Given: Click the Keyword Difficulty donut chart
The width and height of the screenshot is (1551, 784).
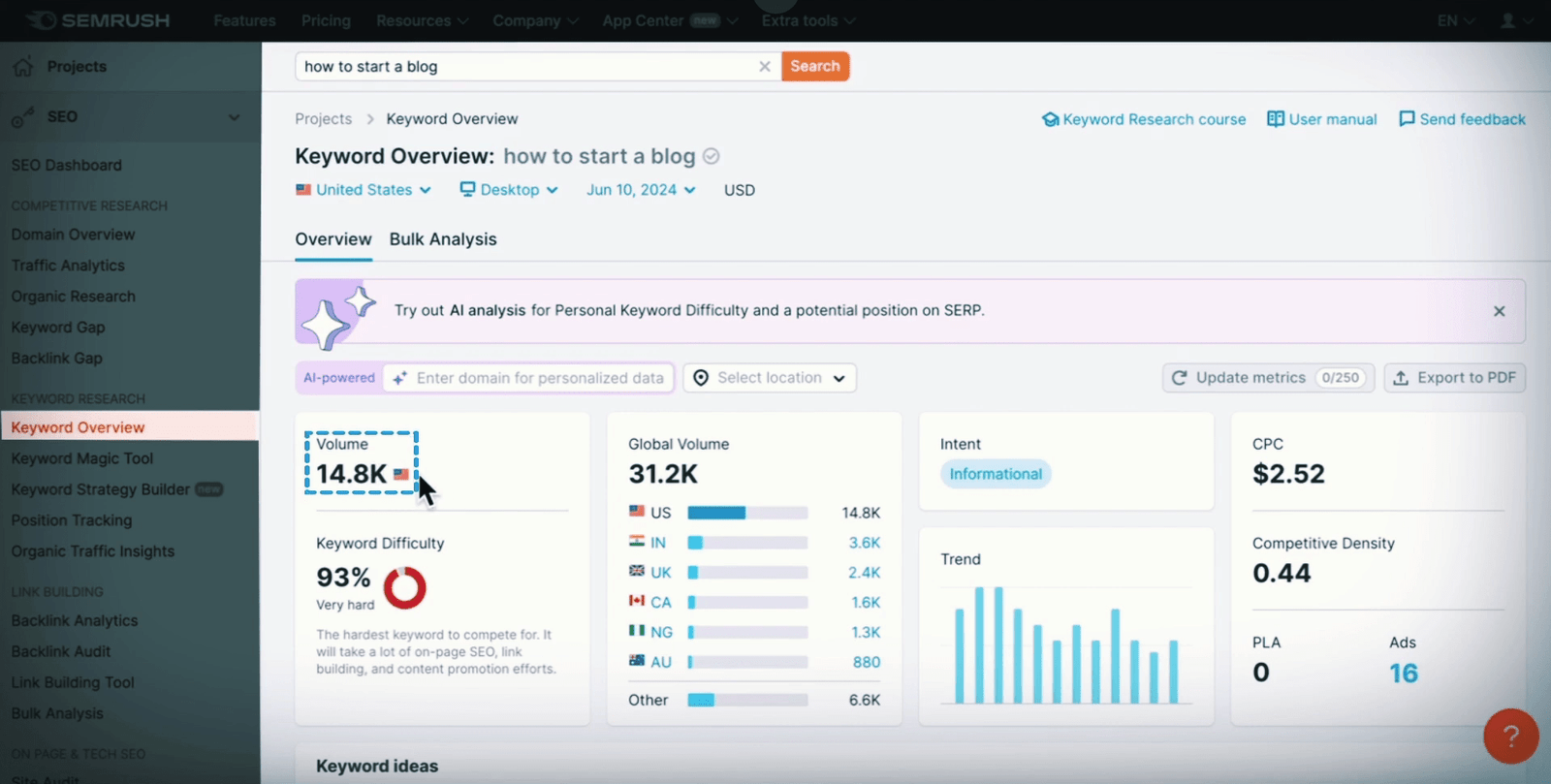Looking at the screenshot, I should click(405, 587).
